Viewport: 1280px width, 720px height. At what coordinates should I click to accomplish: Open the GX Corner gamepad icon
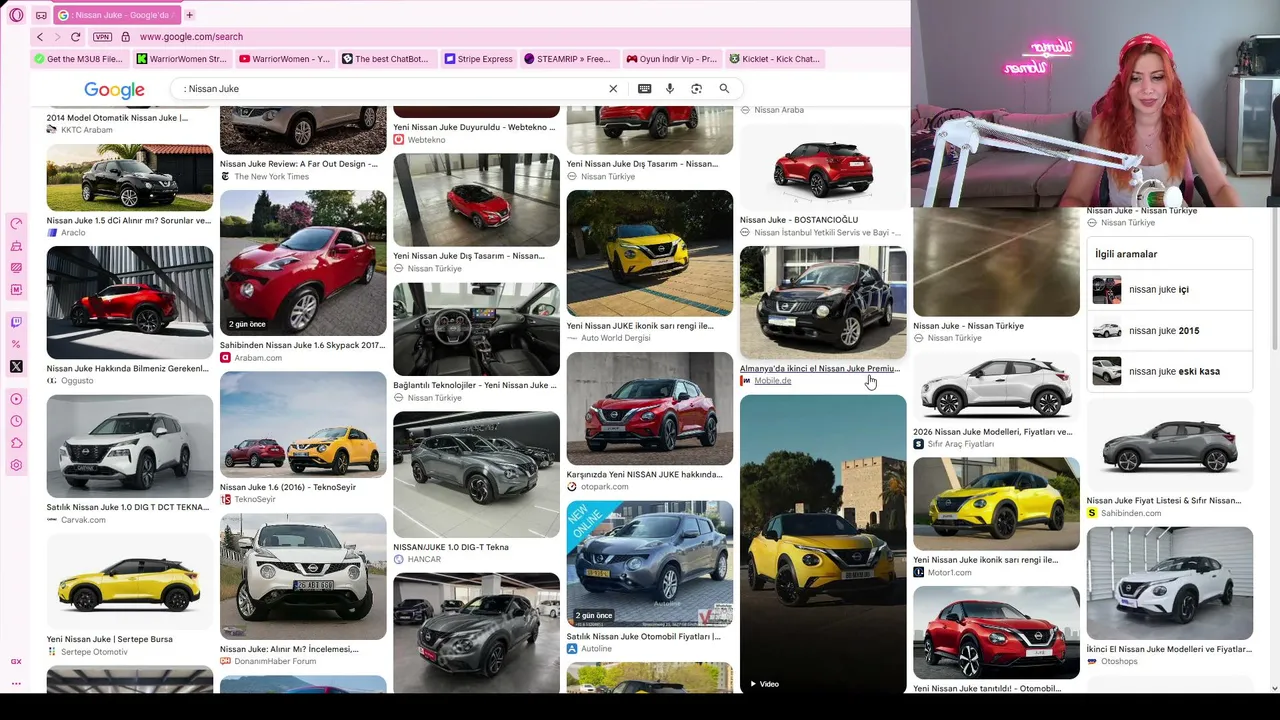(41, 15)
